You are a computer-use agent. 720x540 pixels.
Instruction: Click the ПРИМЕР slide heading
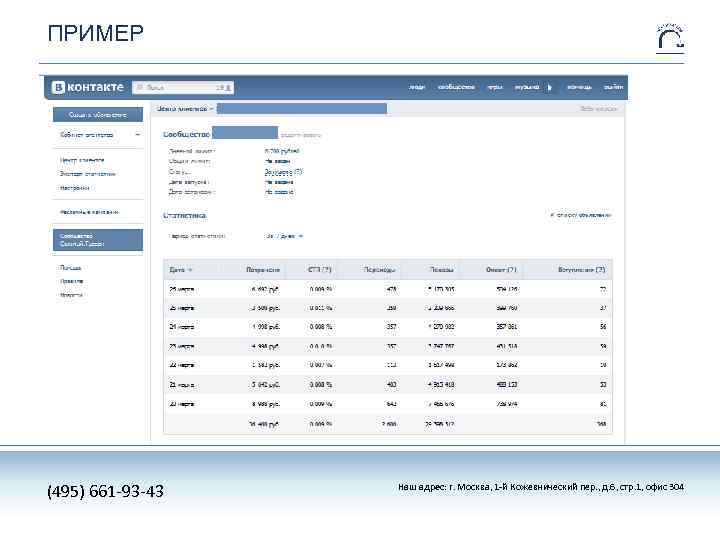pyautogui.click(x=96, y=33)
